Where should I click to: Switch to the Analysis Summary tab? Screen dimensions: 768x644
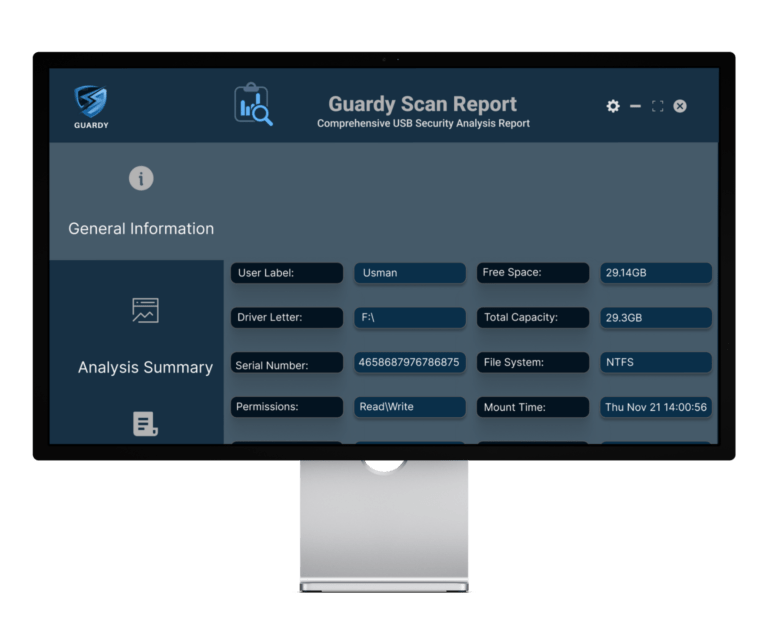(145, 367)
